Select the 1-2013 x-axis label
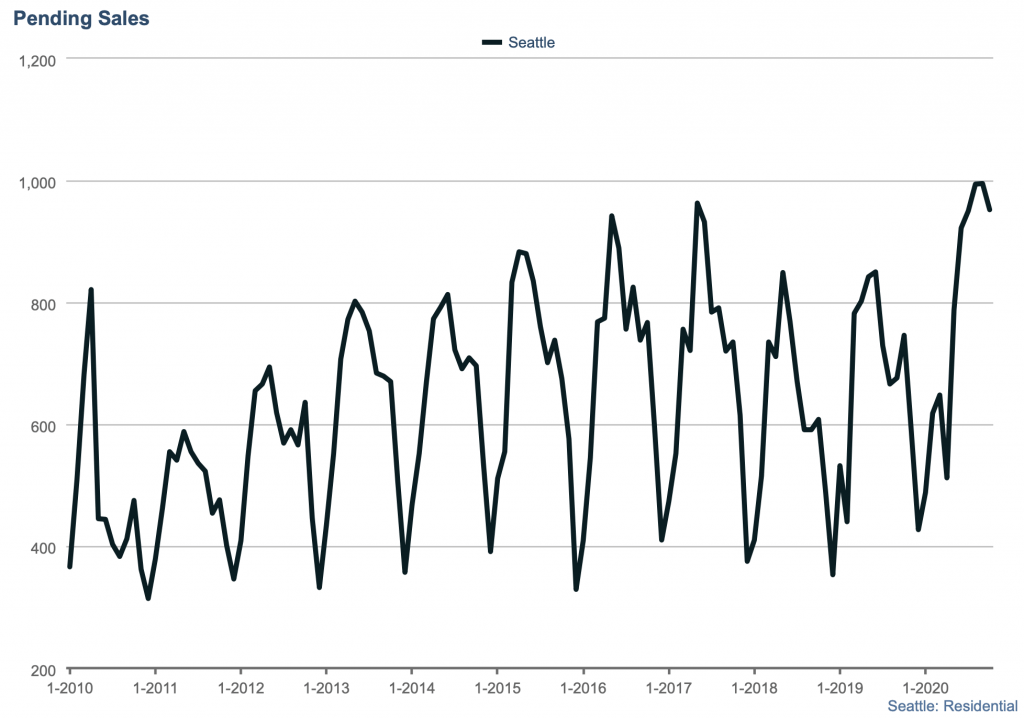1024x718 pixels. (325, 688)
